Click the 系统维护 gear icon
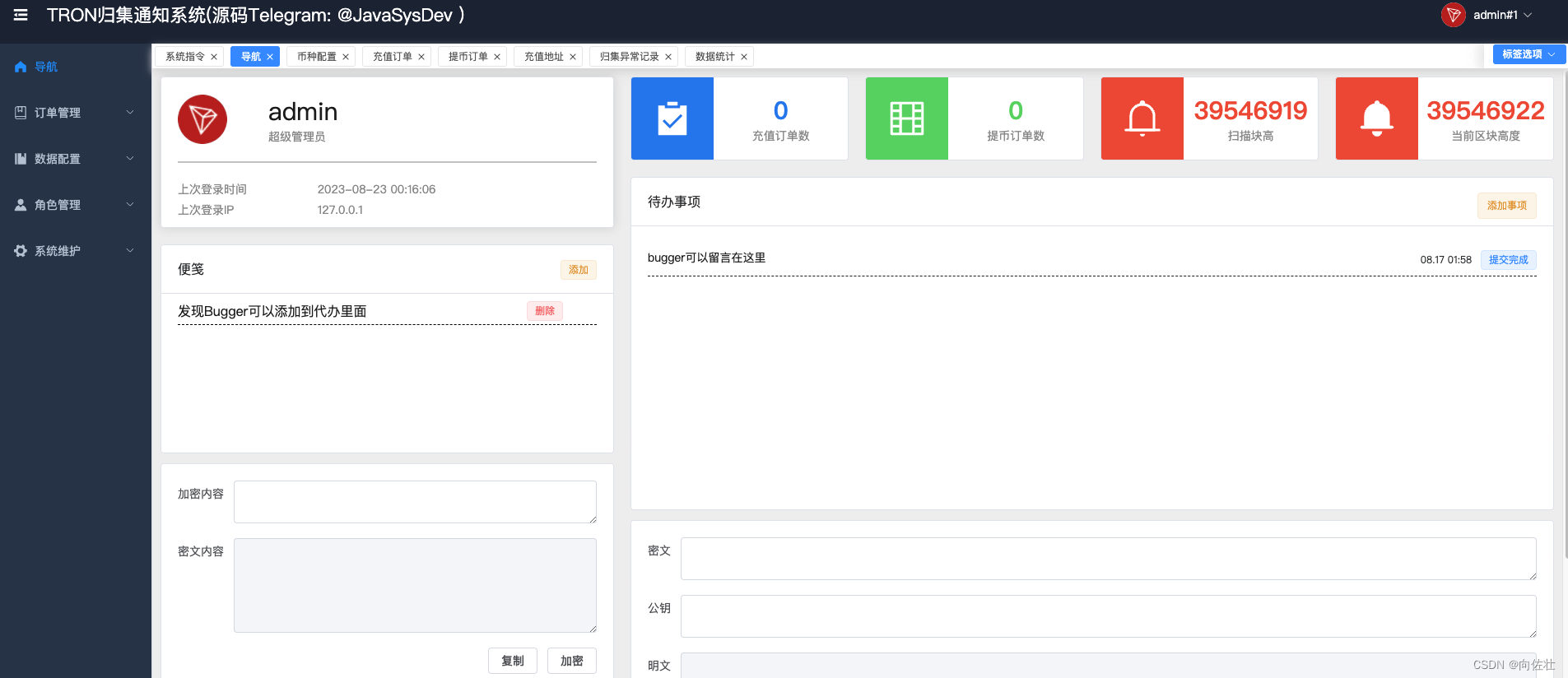 (x=21, y=251)
